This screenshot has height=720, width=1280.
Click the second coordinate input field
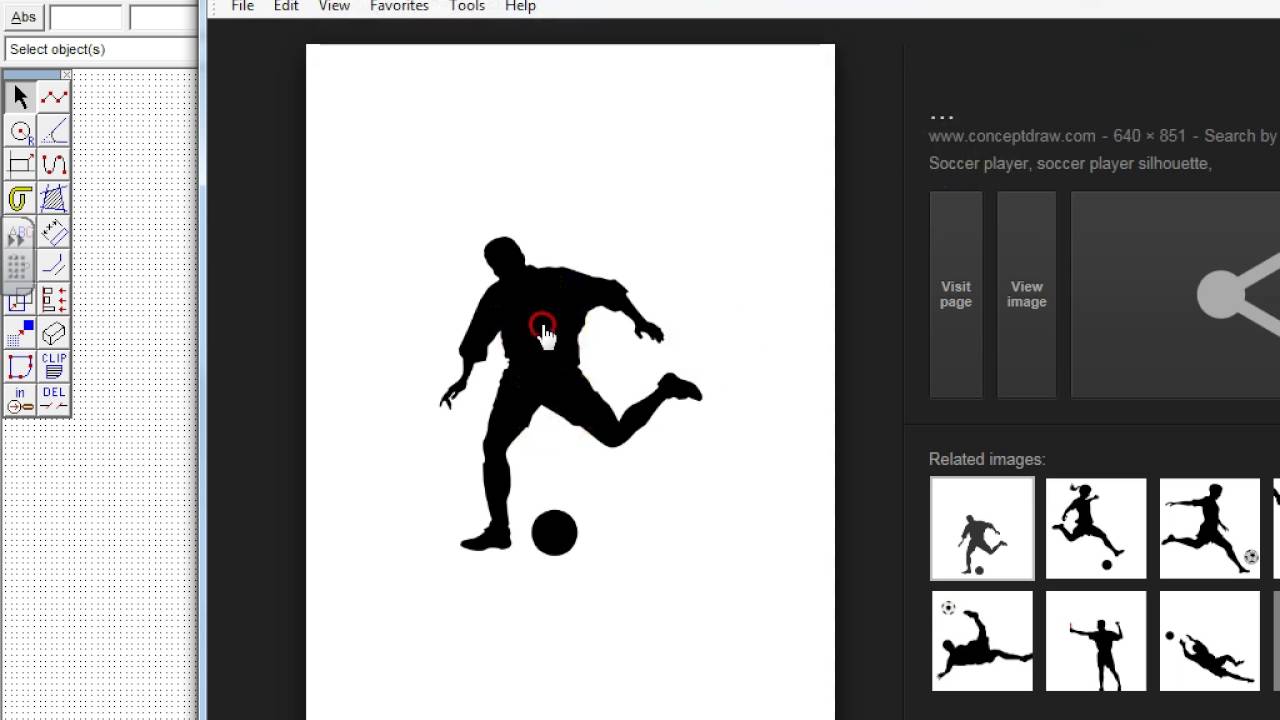pos(163,18)
